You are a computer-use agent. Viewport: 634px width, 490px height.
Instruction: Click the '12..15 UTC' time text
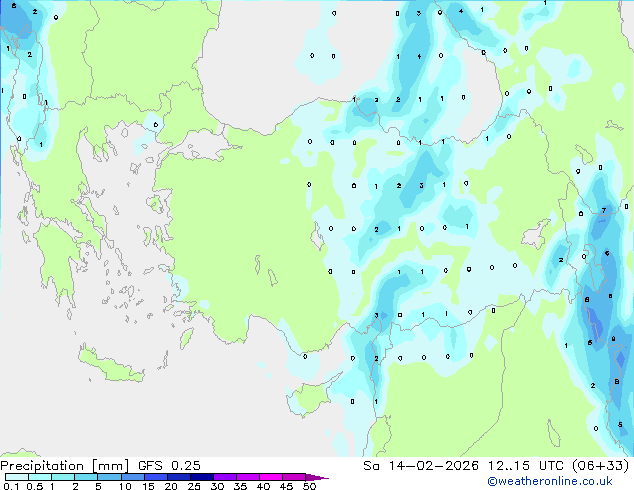(526, 466)
